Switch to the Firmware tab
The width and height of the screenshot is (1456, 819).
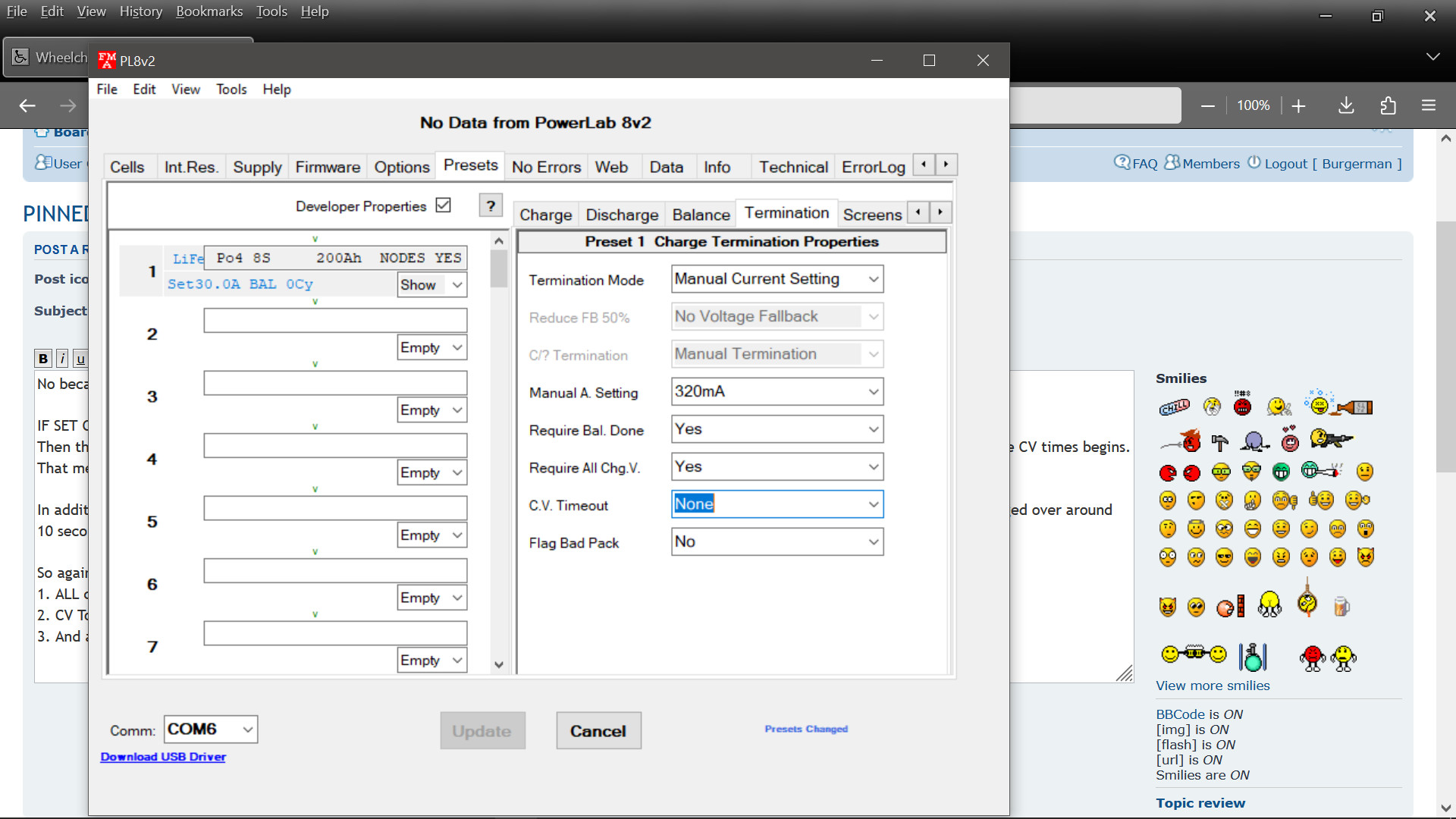tap(328, 167)
